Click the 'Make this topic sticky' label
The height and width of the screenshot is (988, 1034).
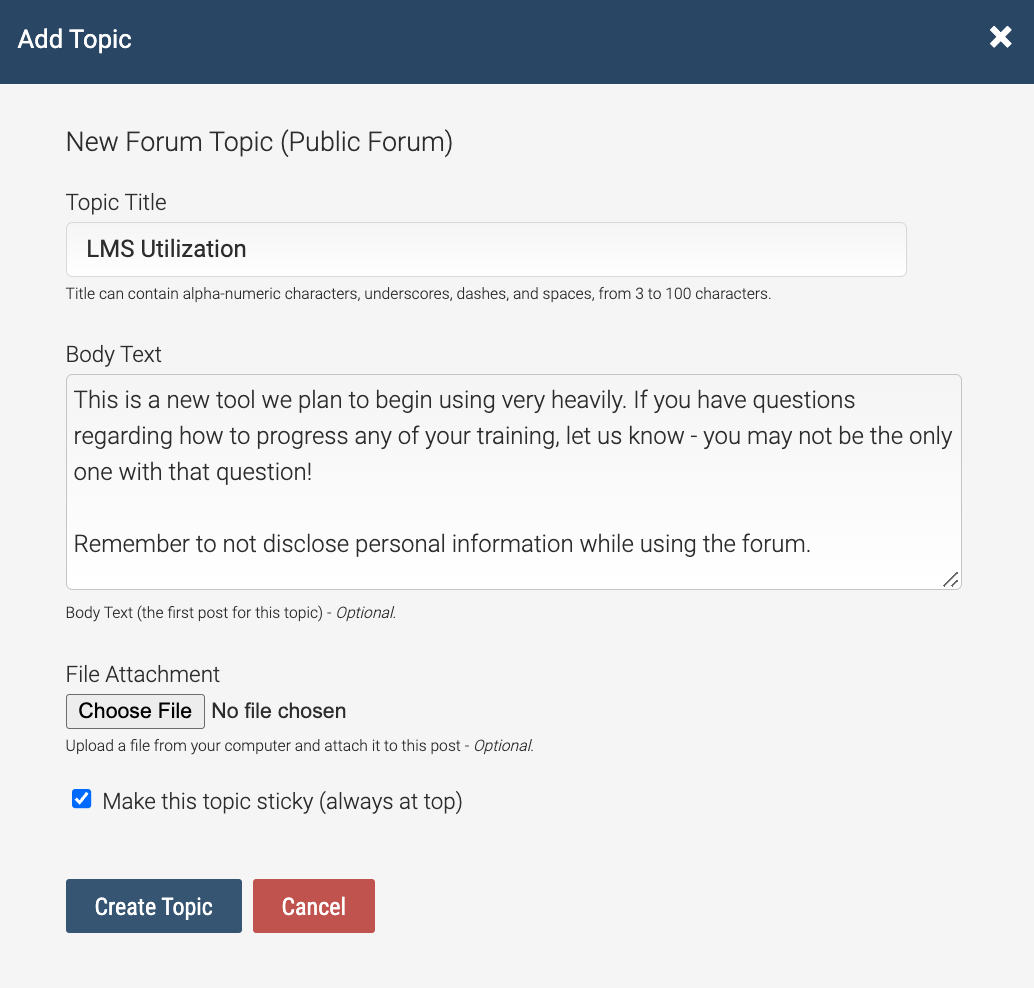(282, 801)
